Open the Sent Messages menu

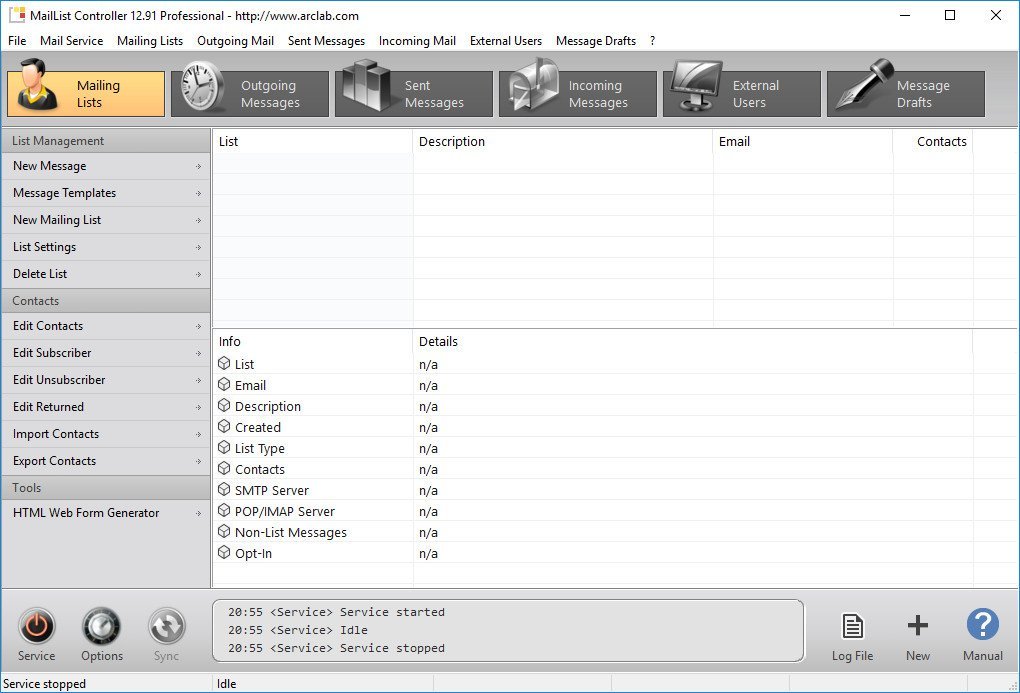[x=327, y=41]
